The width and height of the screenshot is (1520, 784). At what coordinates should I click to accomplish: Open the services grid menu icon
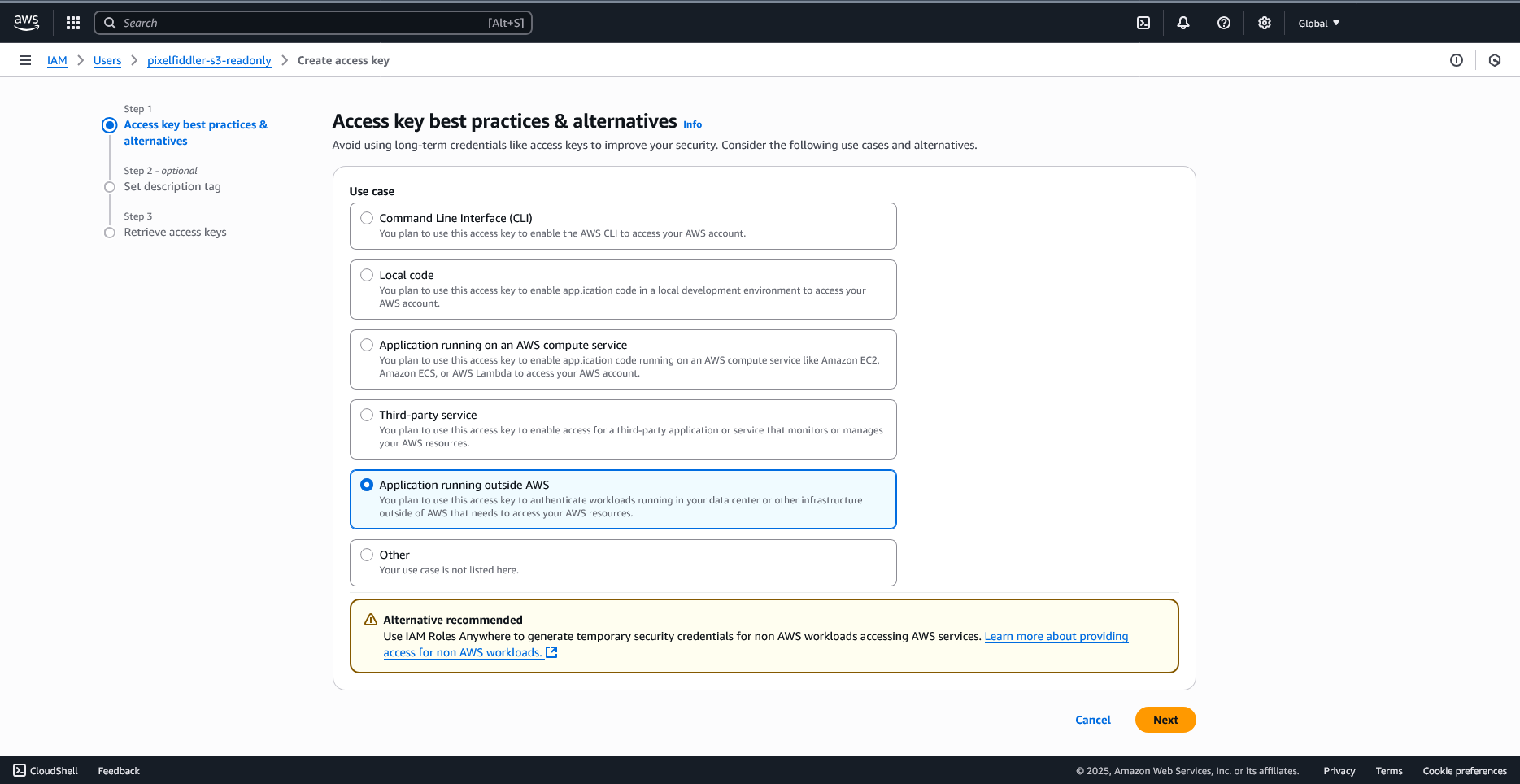click(x=73, y=23)
